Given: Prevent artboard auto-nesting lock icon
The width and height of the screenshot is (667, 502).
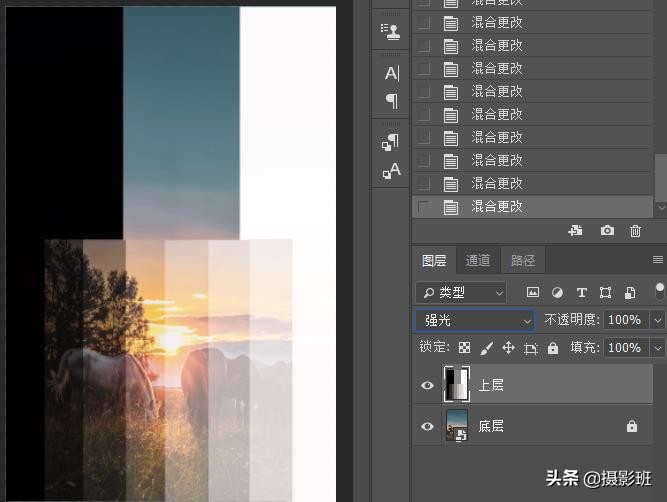Looking at the screenshot, I should point(531,349).
